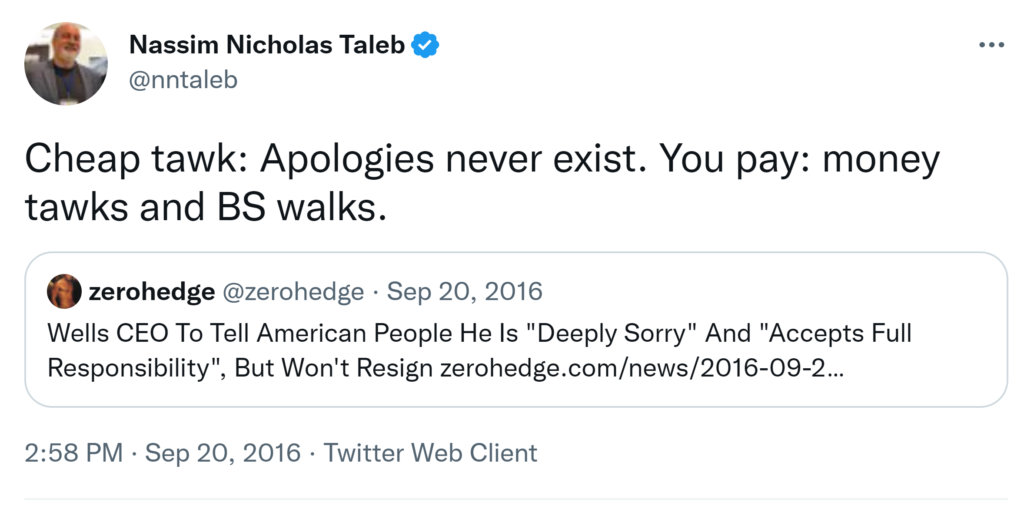The image size is (1024, 512).
Task: Click the Twitter Web Client source label
Action: (430, 452)
